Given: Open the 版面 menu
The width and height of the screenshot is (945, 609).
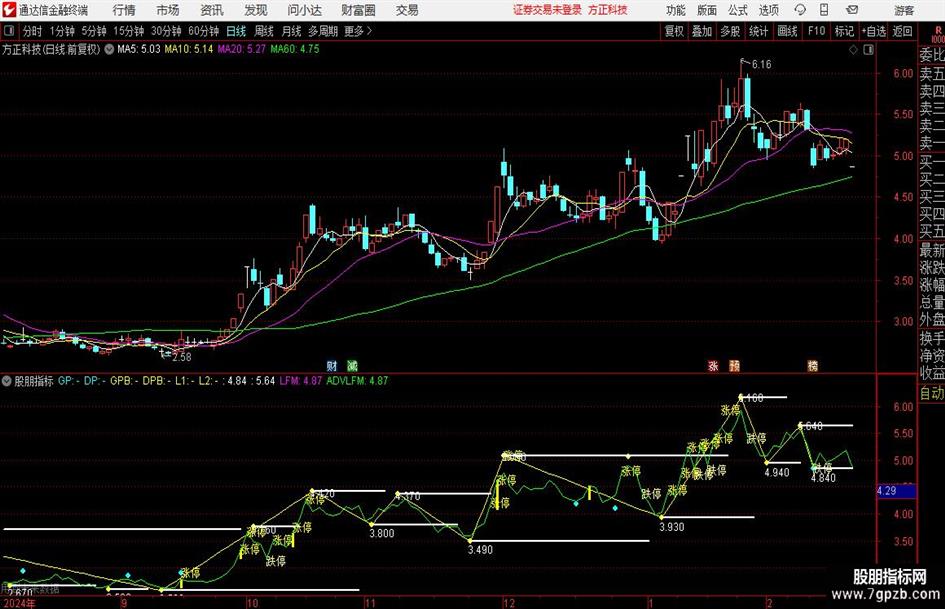Looking at the screenshot, I should (x=706, y=10).
